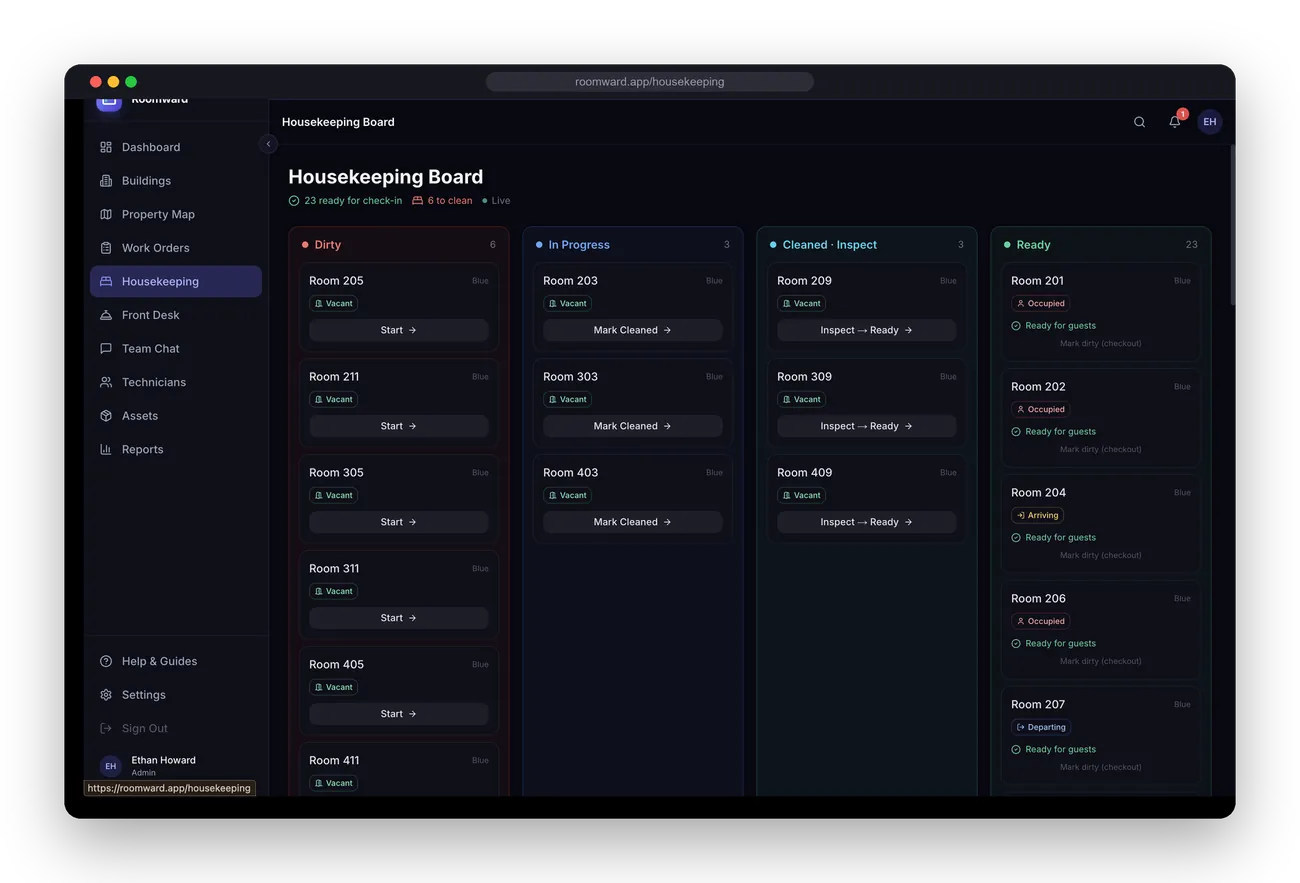The image size is (1300, 883).
Task: Click the Occupied tag on Room 206
Action: point(1041,621)
